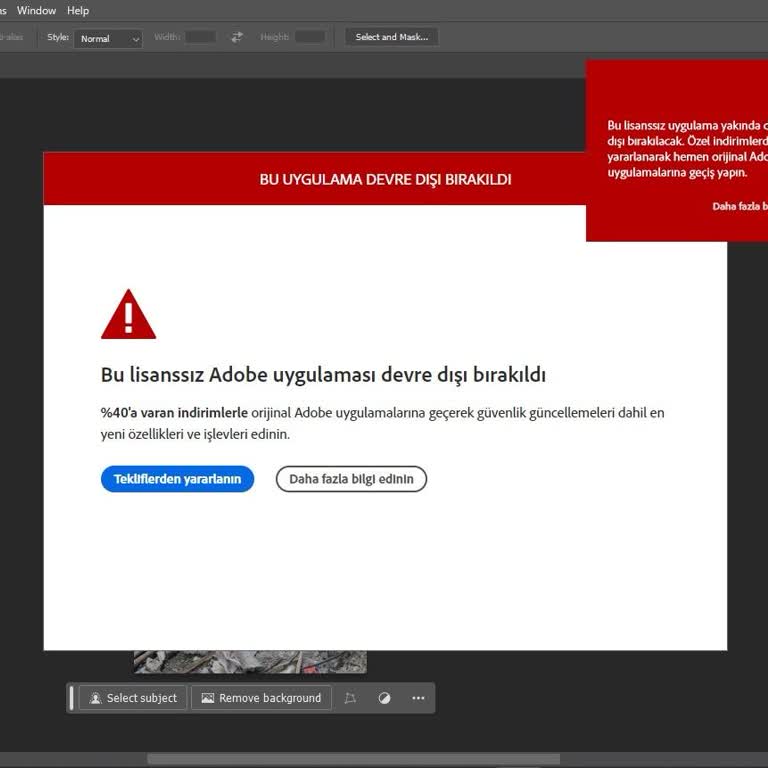Open the Help menu
The width and height of the screenshot is (768, 768).
pos(78,10)
